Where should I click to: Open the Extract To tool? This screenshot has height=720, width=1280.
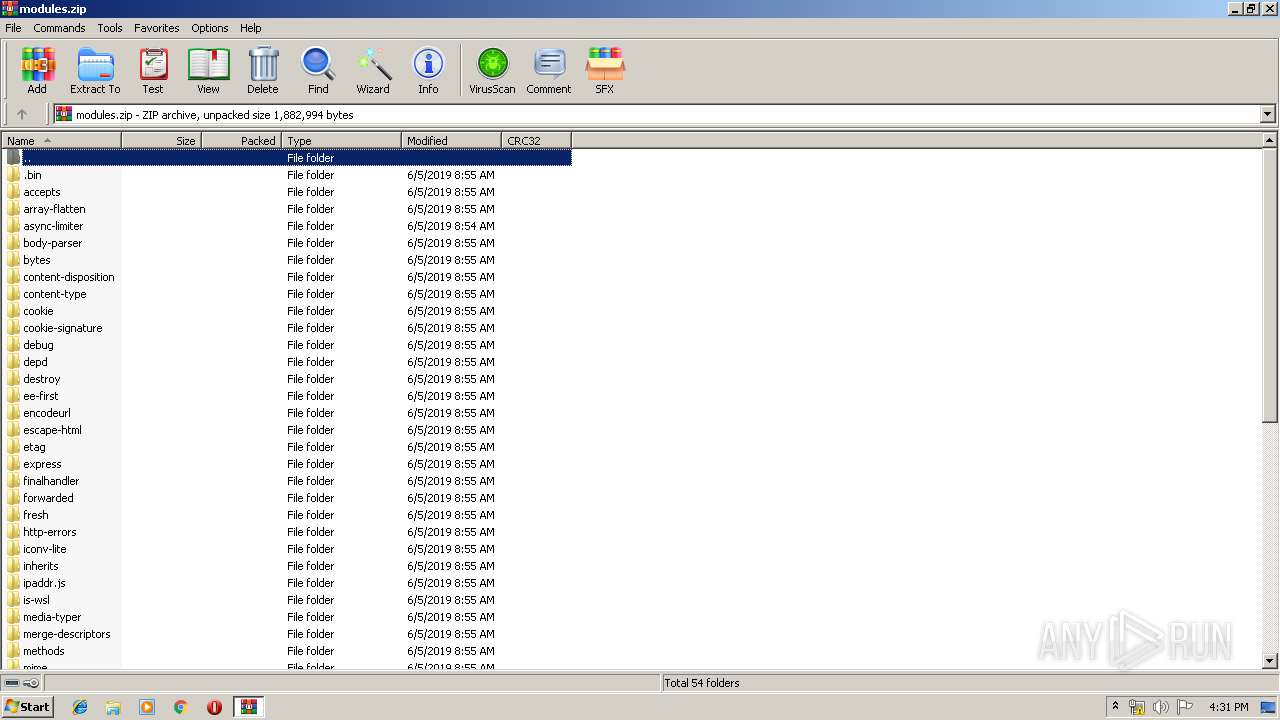tap(95, 71)
